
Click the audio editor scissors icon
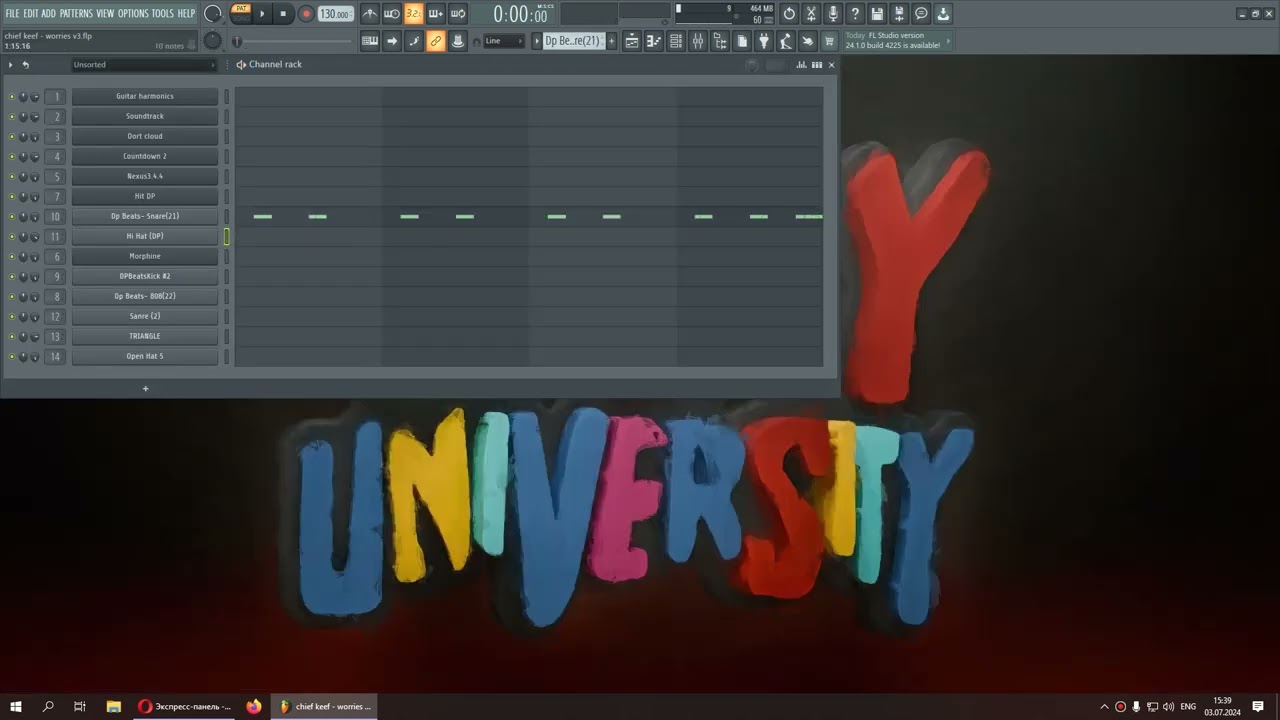(x=811, y=14)
